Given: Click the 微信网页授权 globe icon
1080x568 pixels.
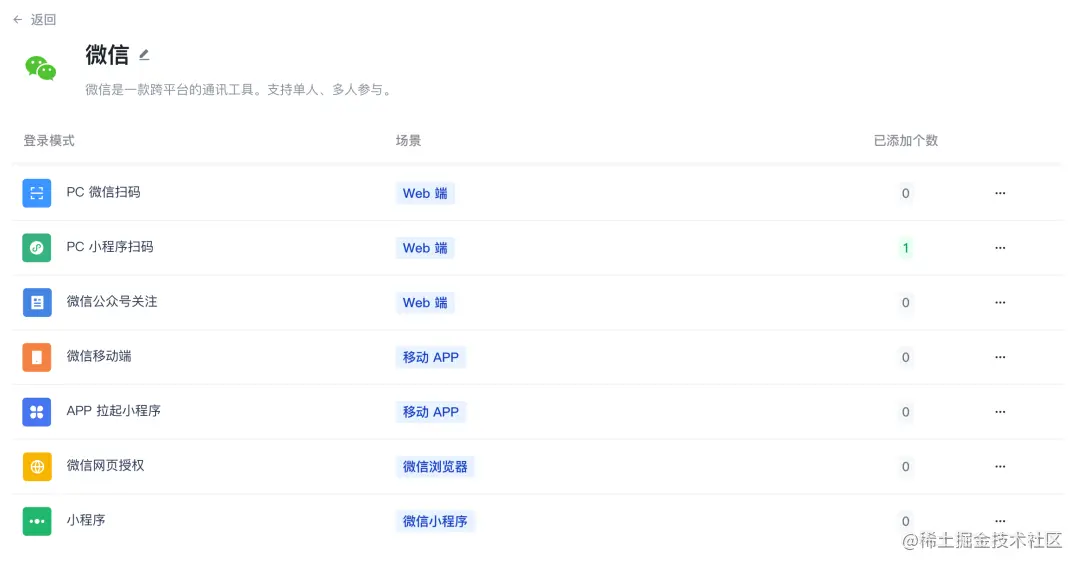Looking at the screenshot, I should pos(37,467).
